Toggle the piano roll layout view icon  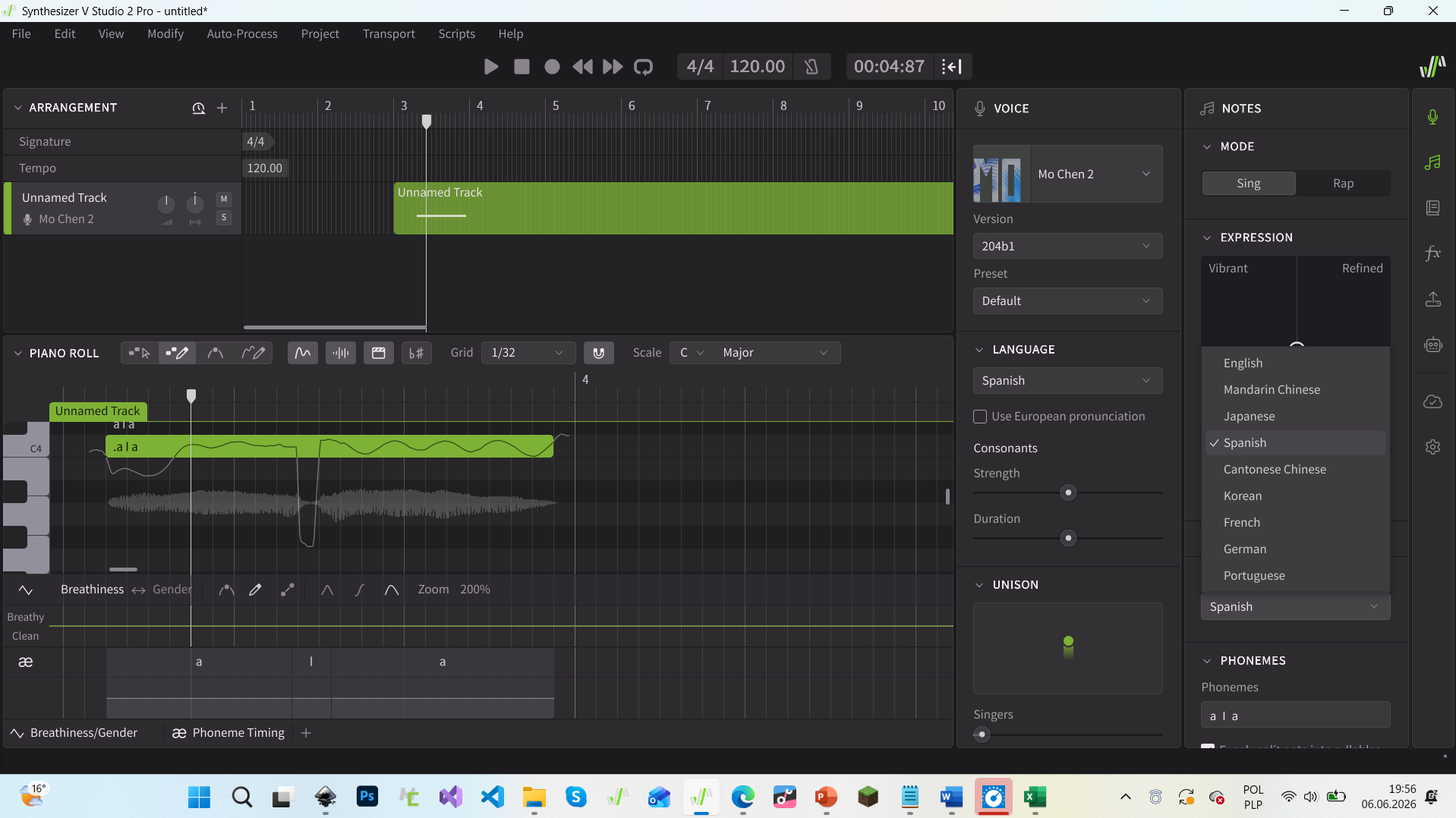point(379,353)
